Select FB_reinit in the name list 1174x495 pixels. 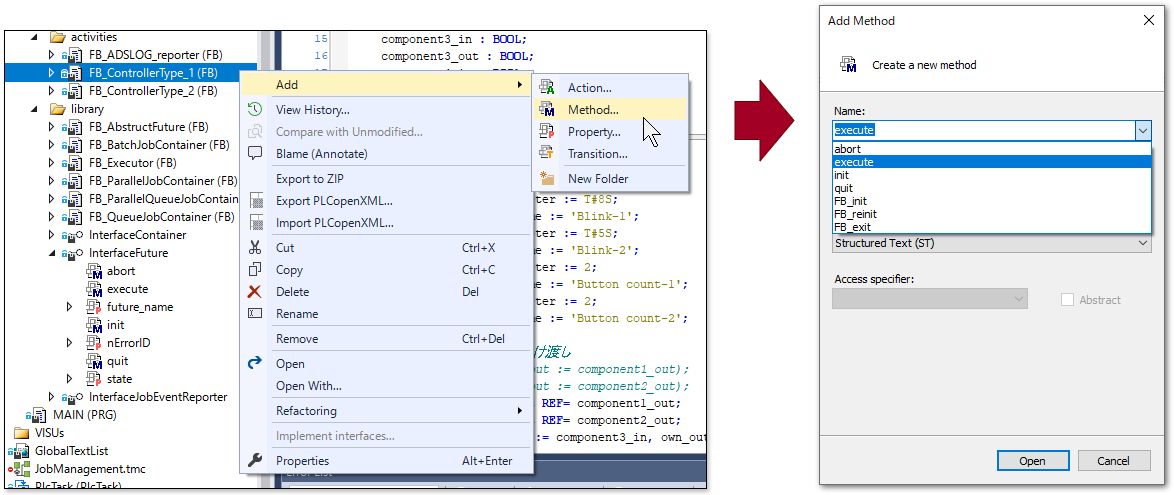[991, 213]
